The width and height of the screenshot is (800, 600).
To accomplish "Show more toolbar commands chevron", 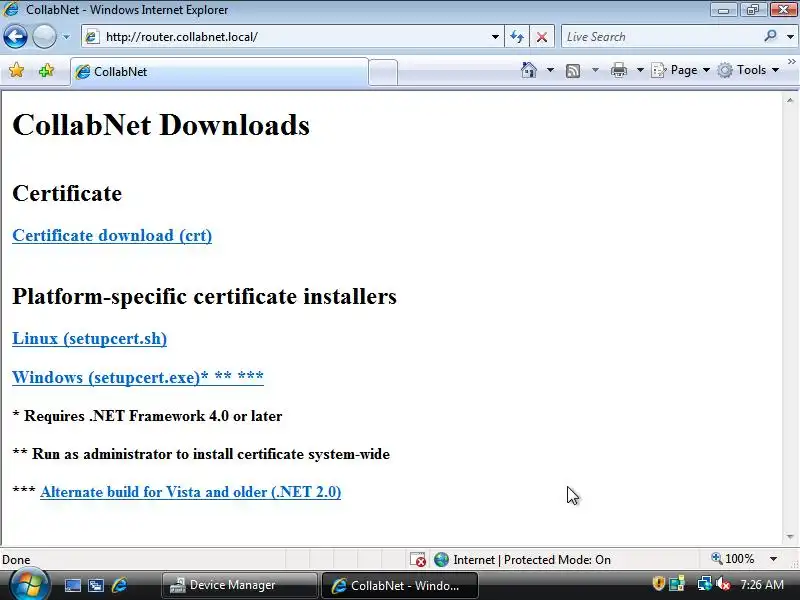I will 791,62.
